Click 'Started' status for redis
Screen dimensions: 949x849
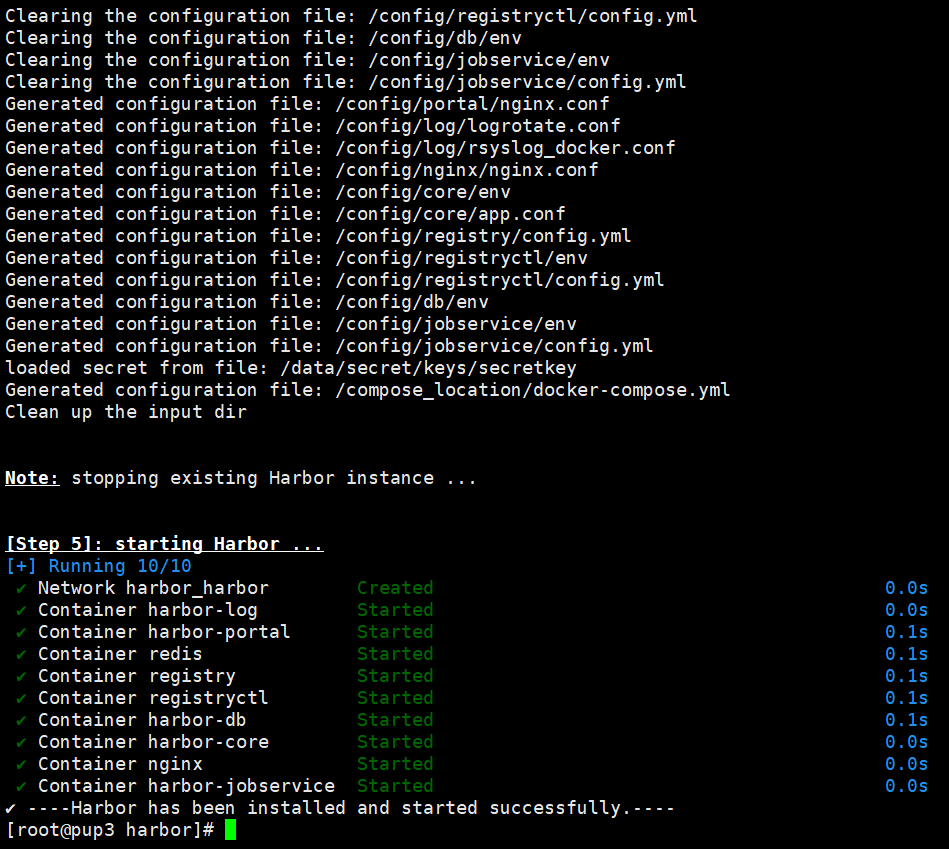[x=395, y=654]
